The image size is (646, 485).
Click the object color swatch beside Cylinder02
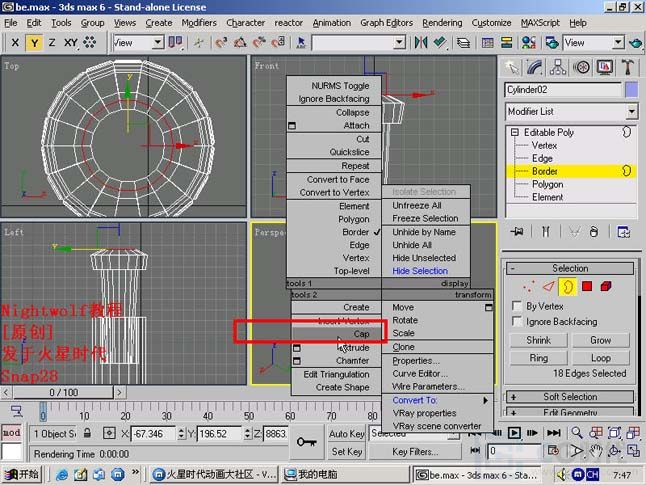click(632, 89)
